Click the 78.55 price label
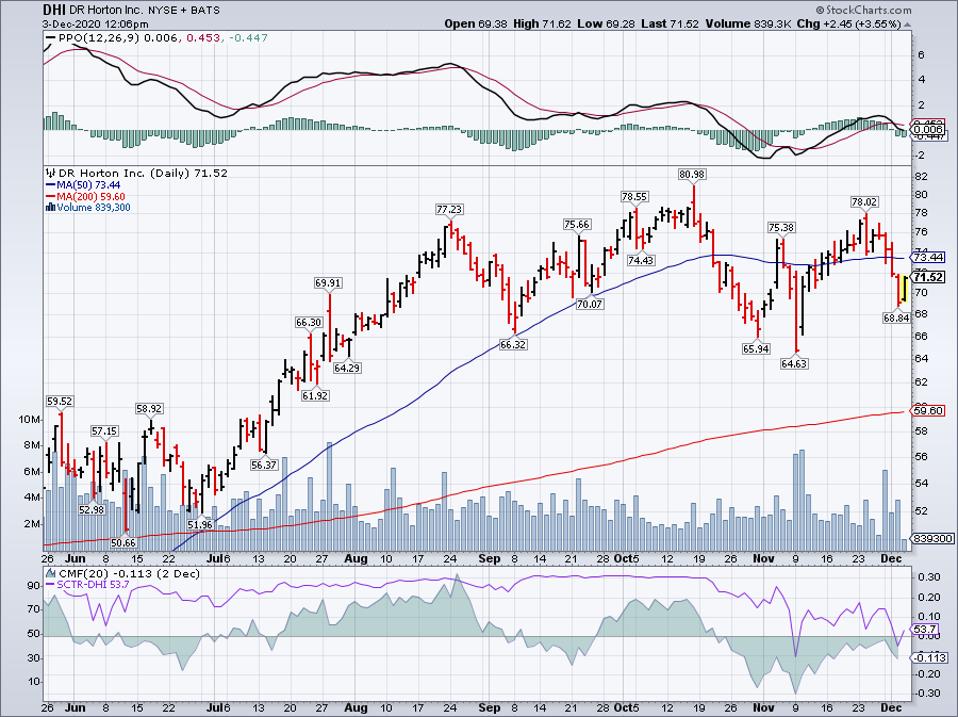Viewport: 958px width, 717px height. (x=634, y=197)
